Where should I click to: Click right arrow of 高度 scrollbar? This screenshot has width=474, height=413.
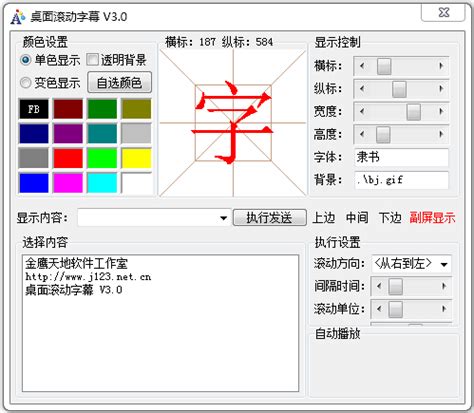coord(441,134)
